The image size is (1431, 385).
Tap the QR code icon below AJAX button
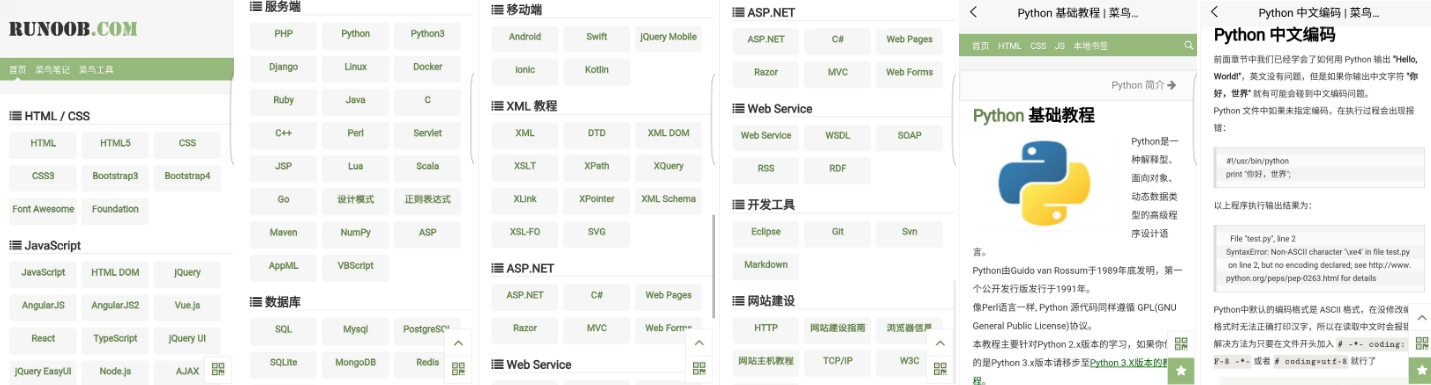click(x=218, y=369)
